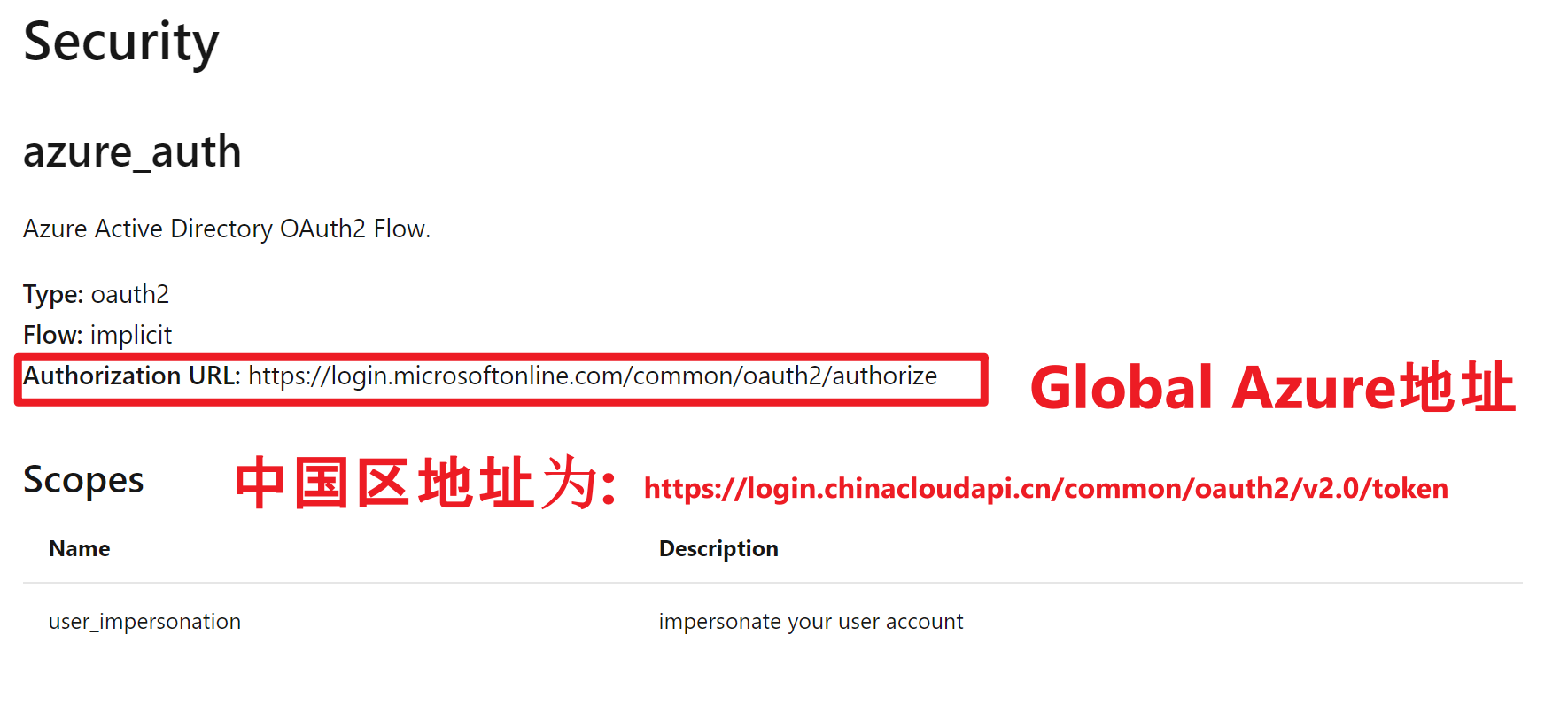
Task: Click the implicit flow value
Action: [x=131, y=335]
